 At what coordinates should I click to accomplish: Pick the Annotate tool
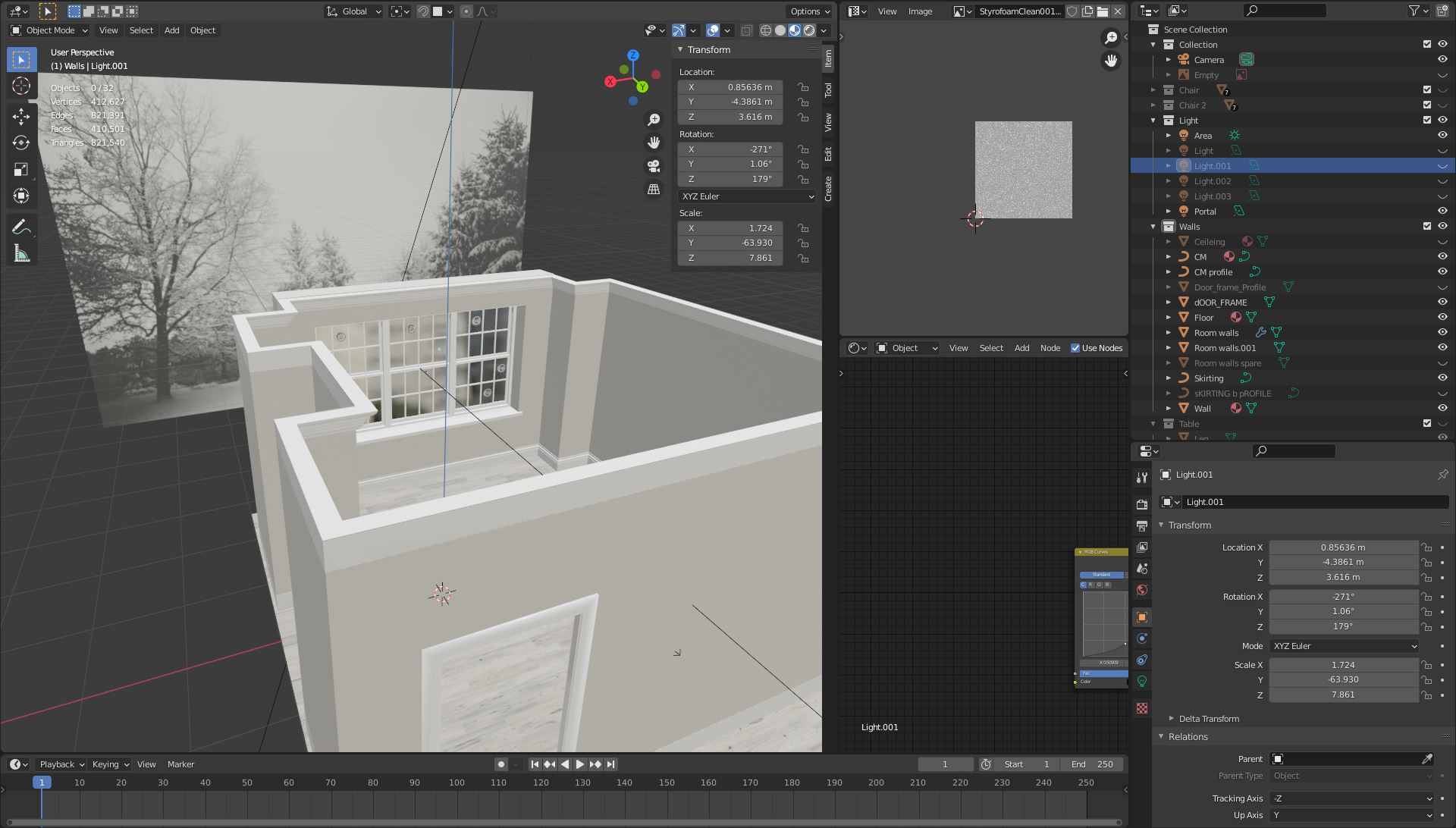pos(21,225)
